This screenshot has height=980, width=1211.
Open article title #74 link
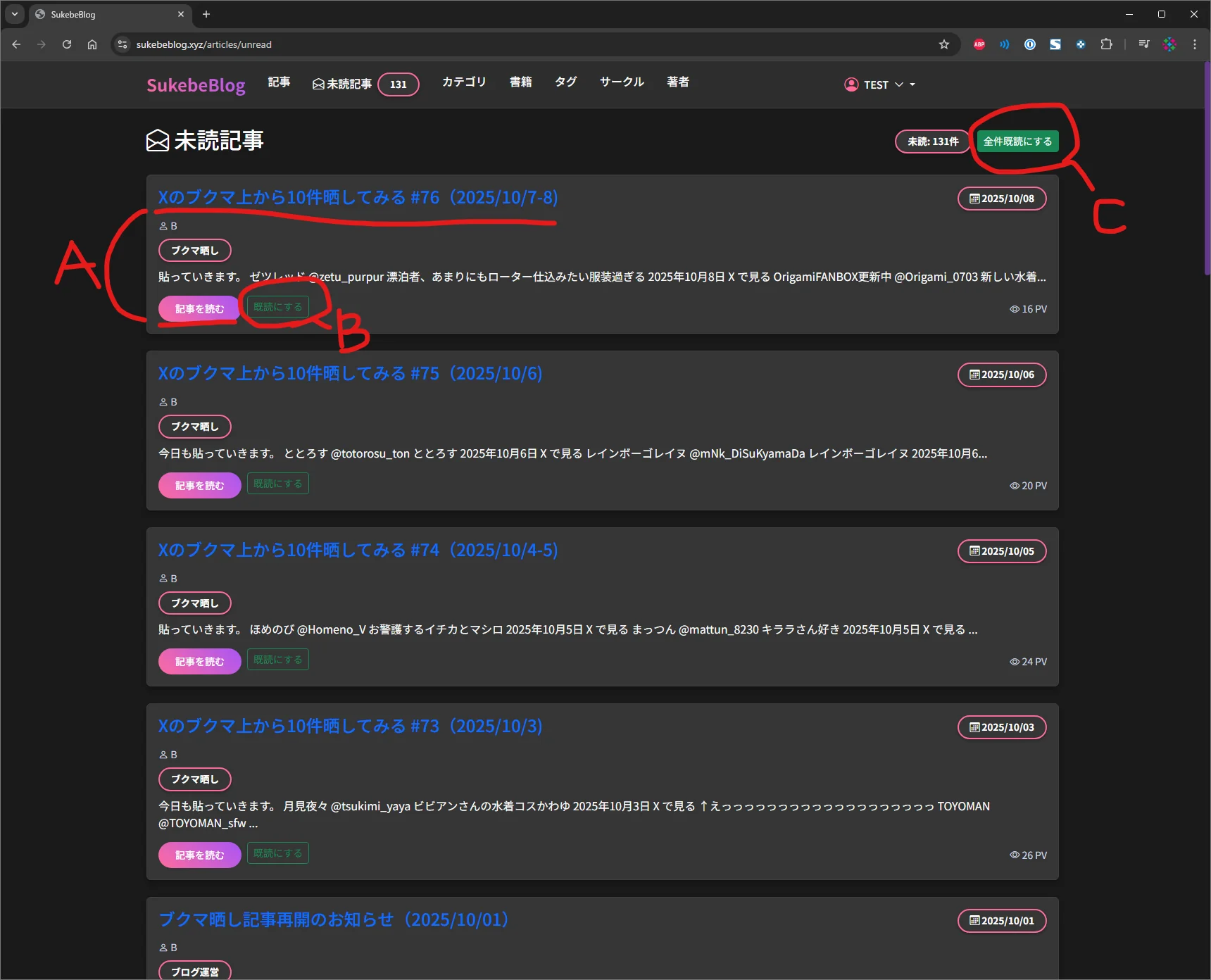[358, 550]
